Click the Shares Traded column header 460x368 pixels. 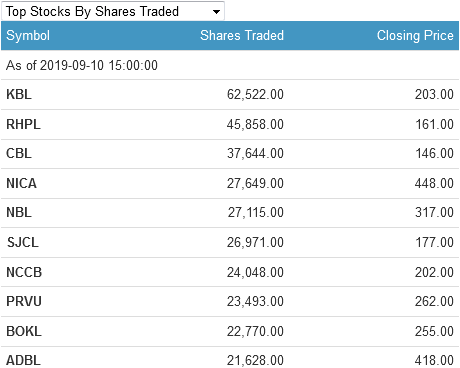pyautogui.click(x=242, y=35)
